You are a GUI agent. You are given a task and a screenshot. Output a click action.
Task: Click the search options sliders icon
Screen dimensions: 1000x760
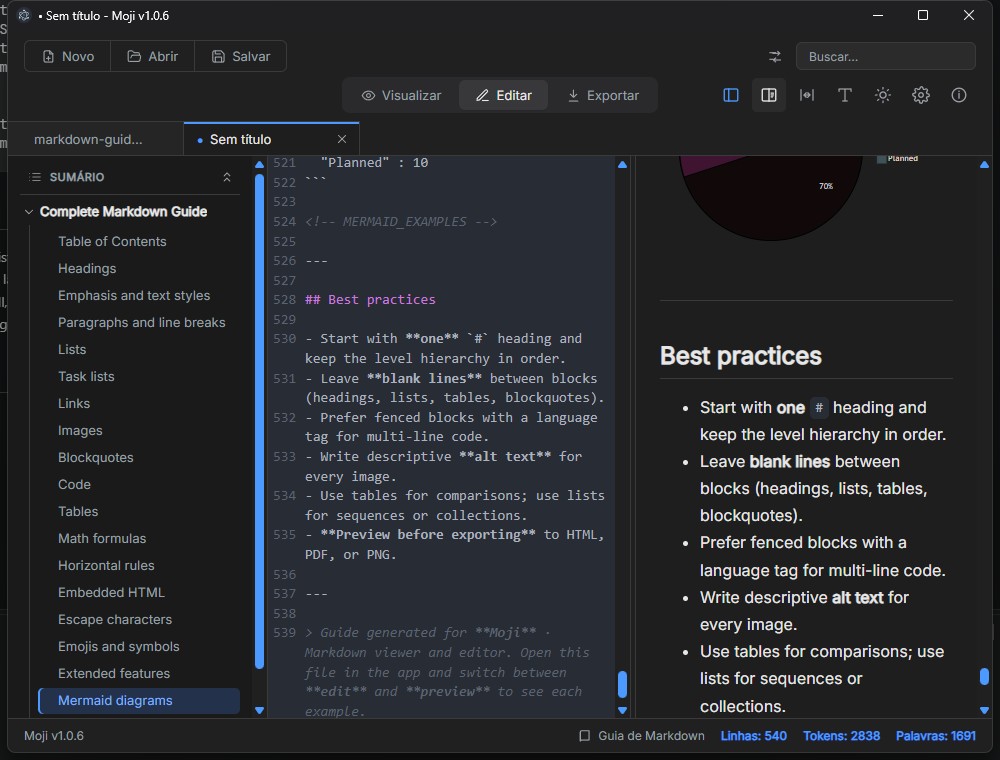[775, 57]
